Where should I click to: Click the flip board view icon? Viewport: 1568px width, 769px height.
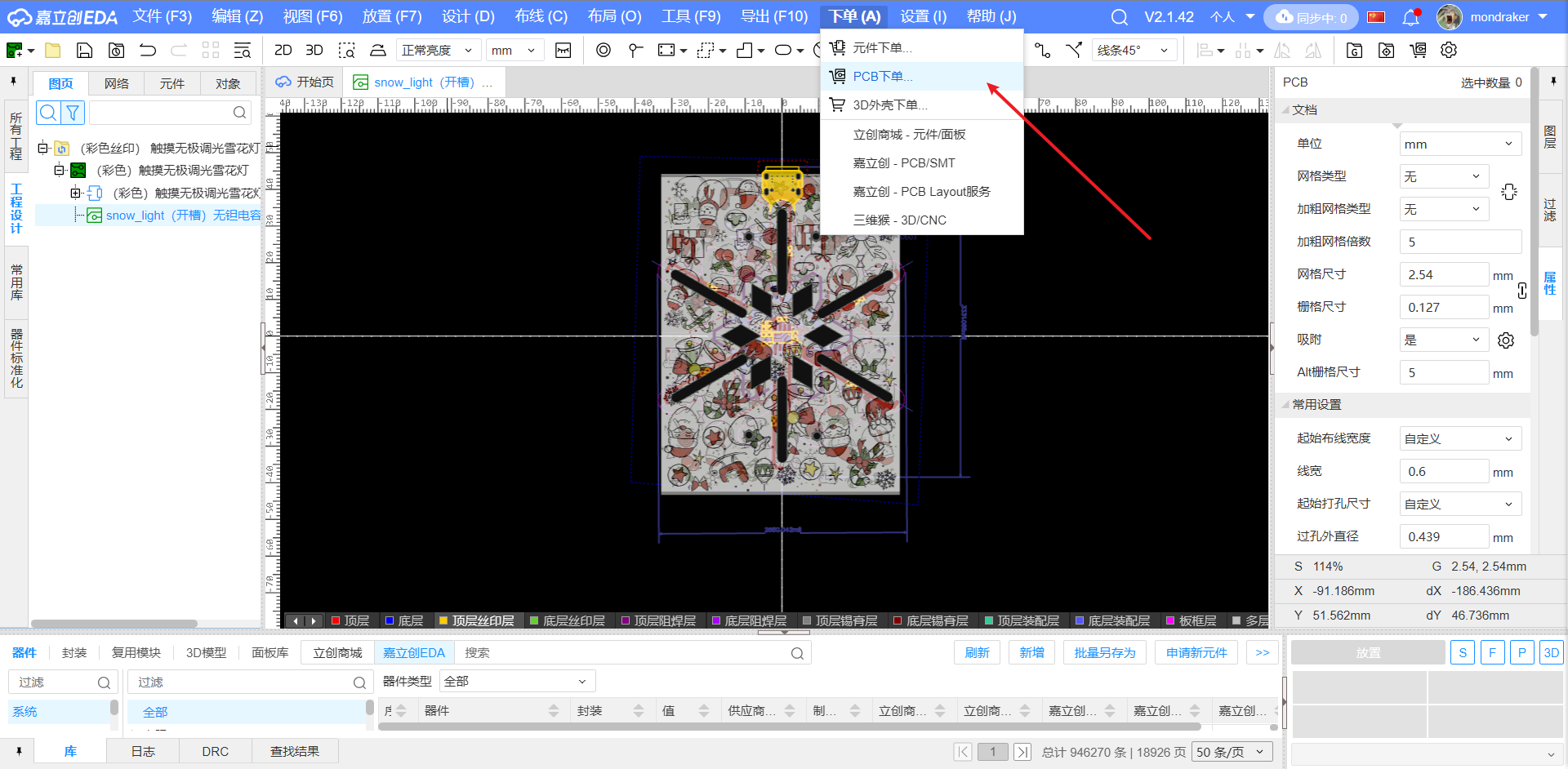[x=377, y=51]
